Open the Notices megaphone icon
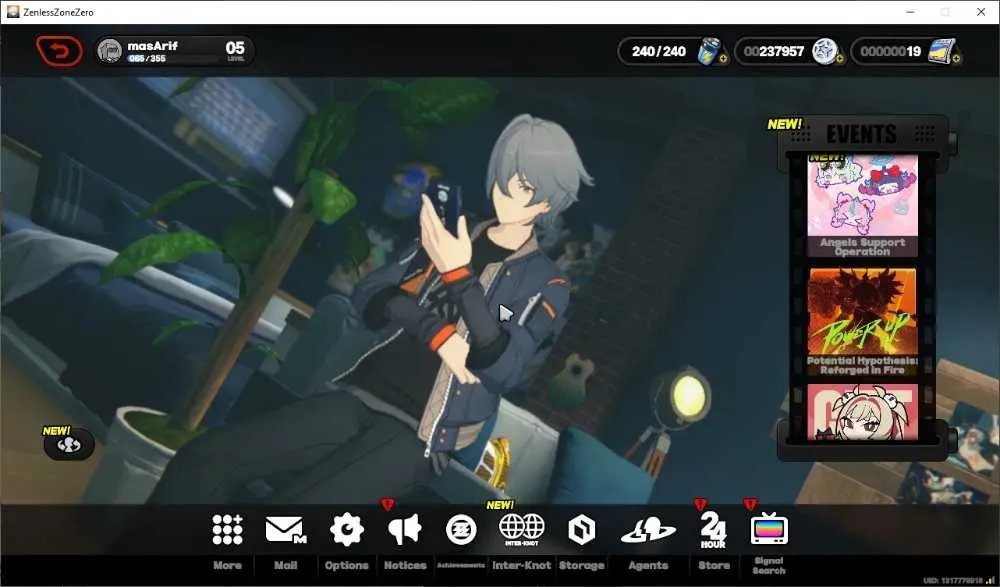 (x=404, y=530)
